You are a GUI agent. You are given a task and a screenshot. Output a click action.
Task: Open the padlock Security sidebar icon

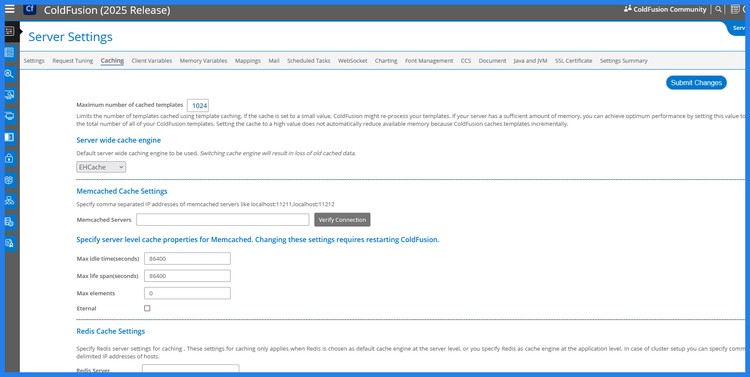click(9, 158)
